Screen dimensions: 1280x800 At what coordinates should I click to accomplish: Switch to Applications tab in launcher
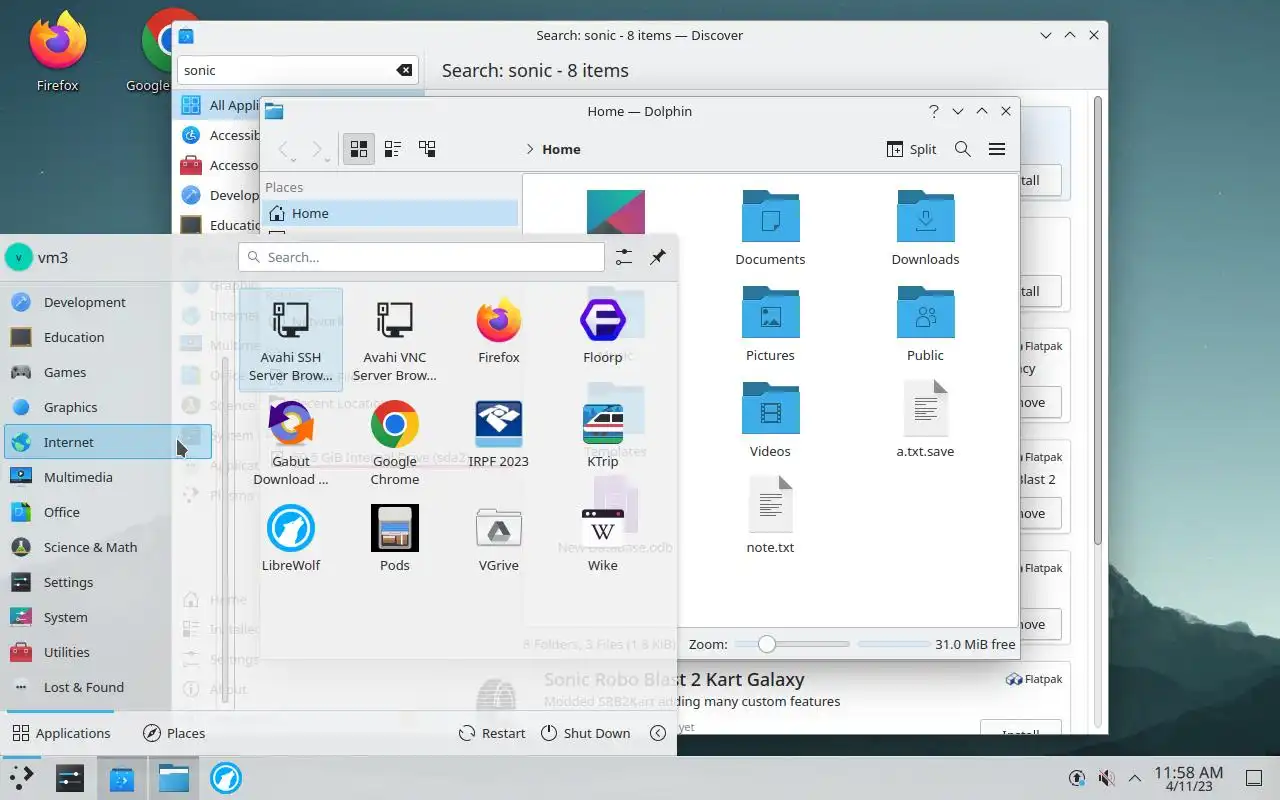pyautogui.click(x=61, y=733)
